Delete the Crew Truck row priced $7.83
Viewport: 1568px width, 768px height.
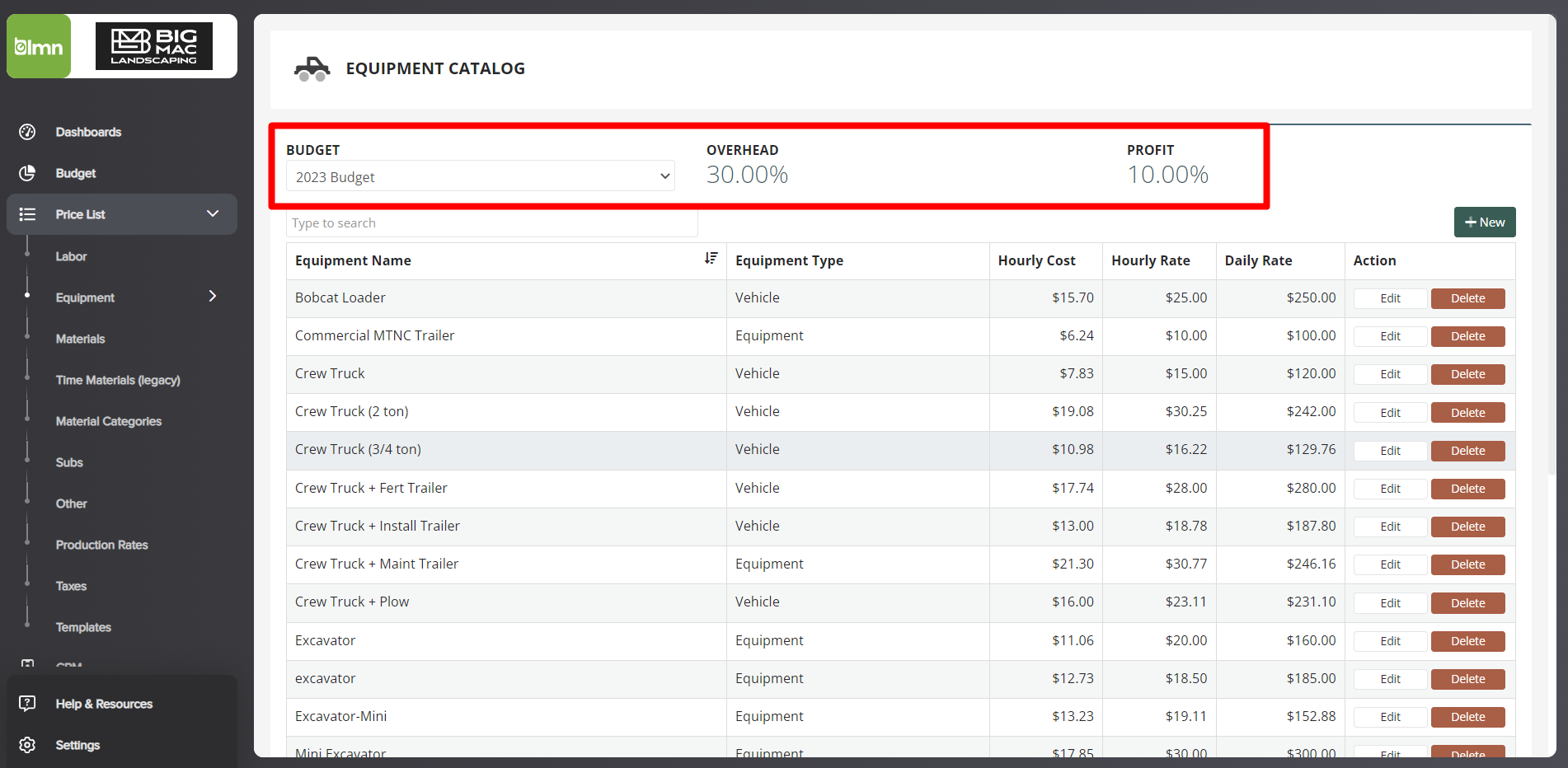click(x=1467, y=374)
